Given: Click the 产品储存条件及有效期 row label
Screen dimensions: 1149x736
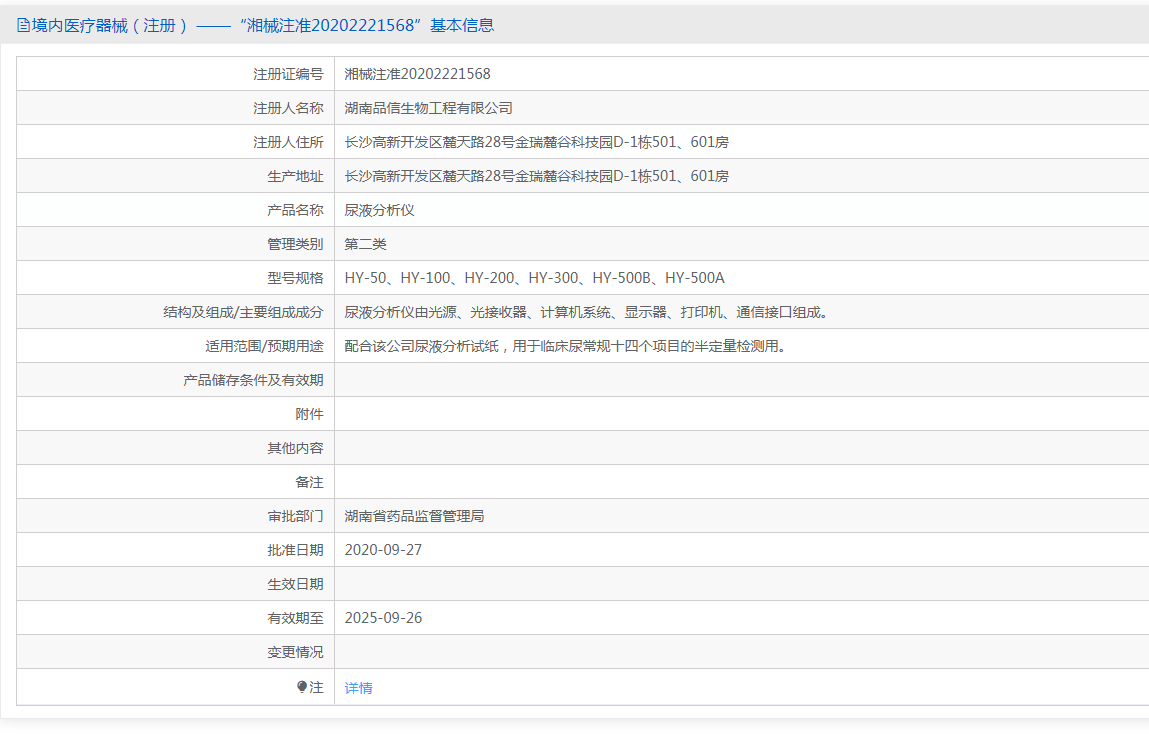Looking at the screenshot, I should click(253, 380).
